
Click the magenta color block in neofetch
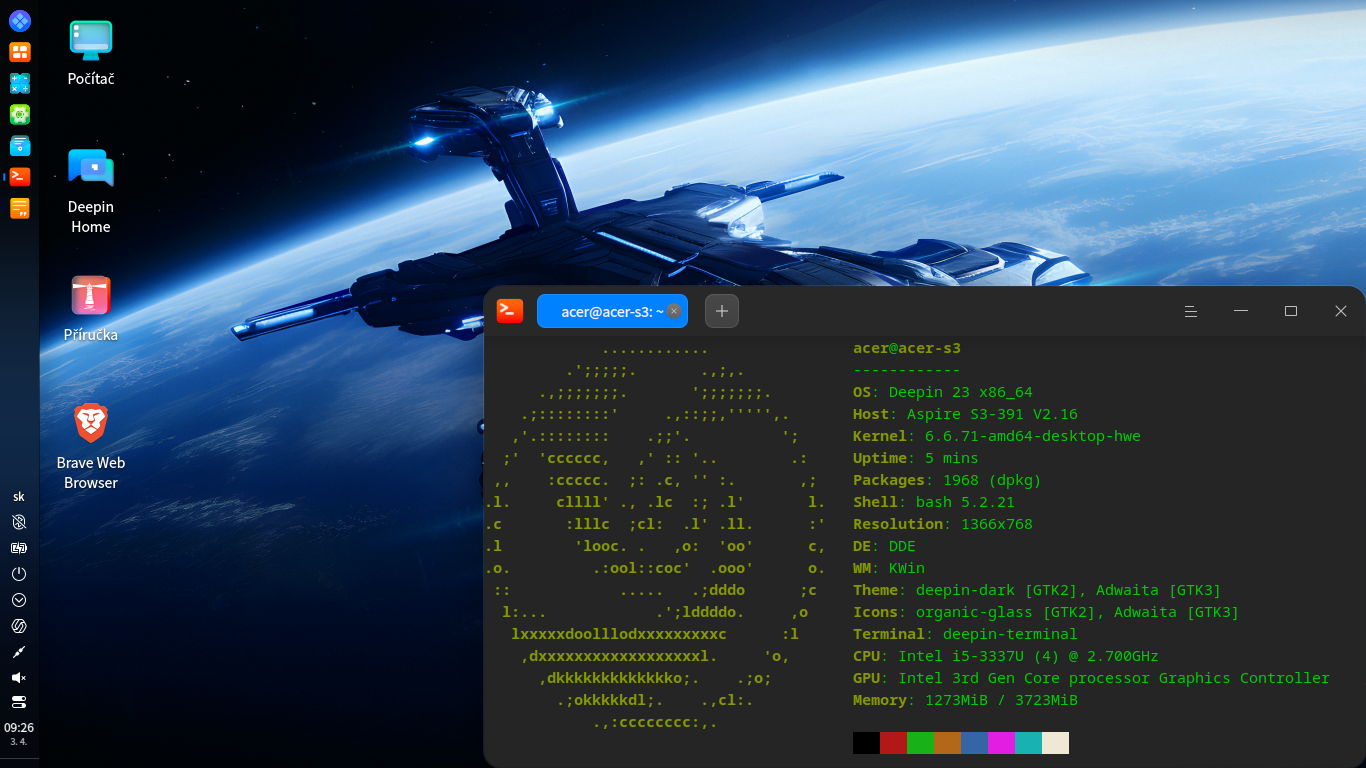coord(1001,743)
